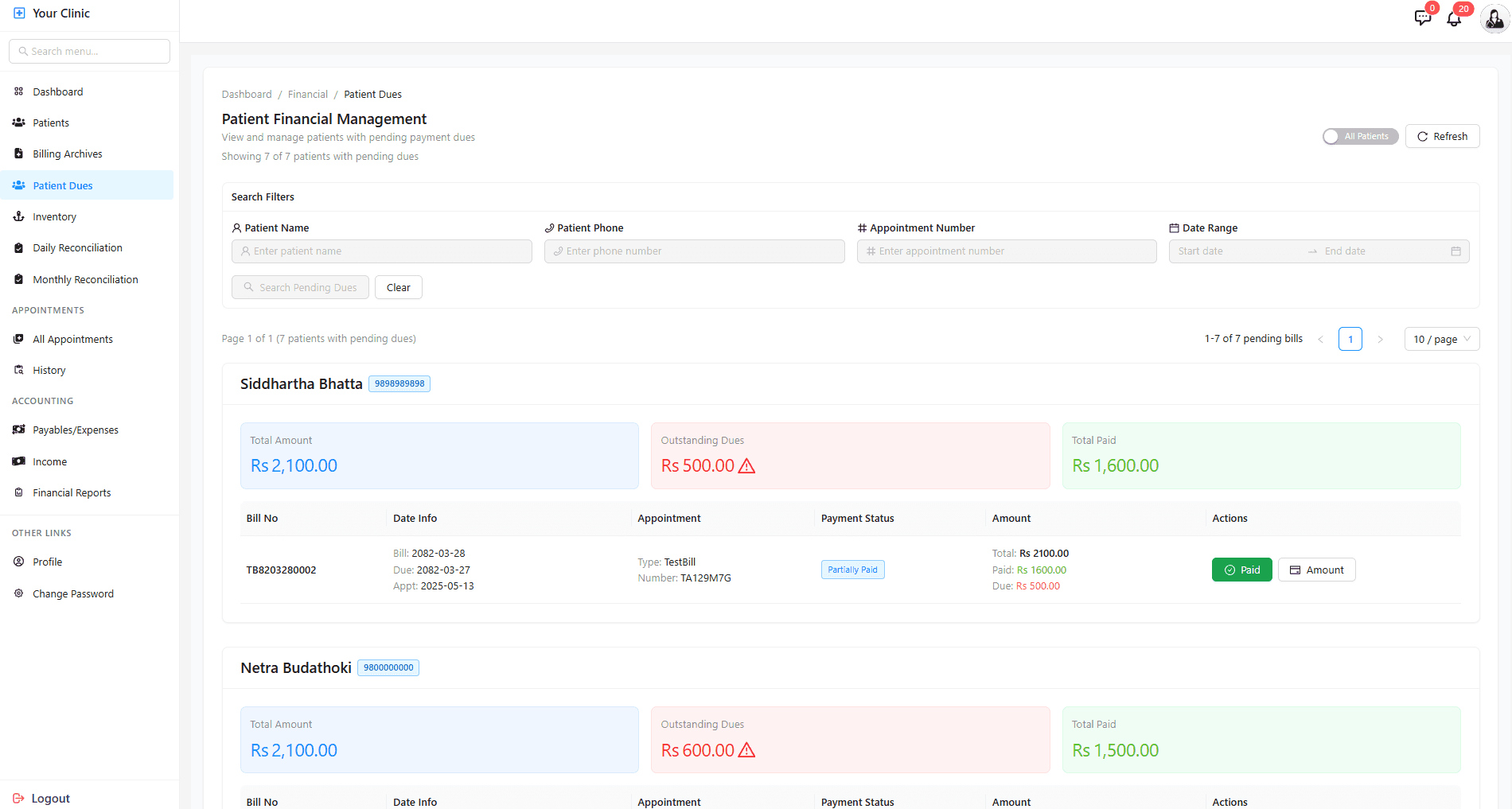Open notifications via the bell icon
Screen dimensions: 1512x809
coord(1454,18)
